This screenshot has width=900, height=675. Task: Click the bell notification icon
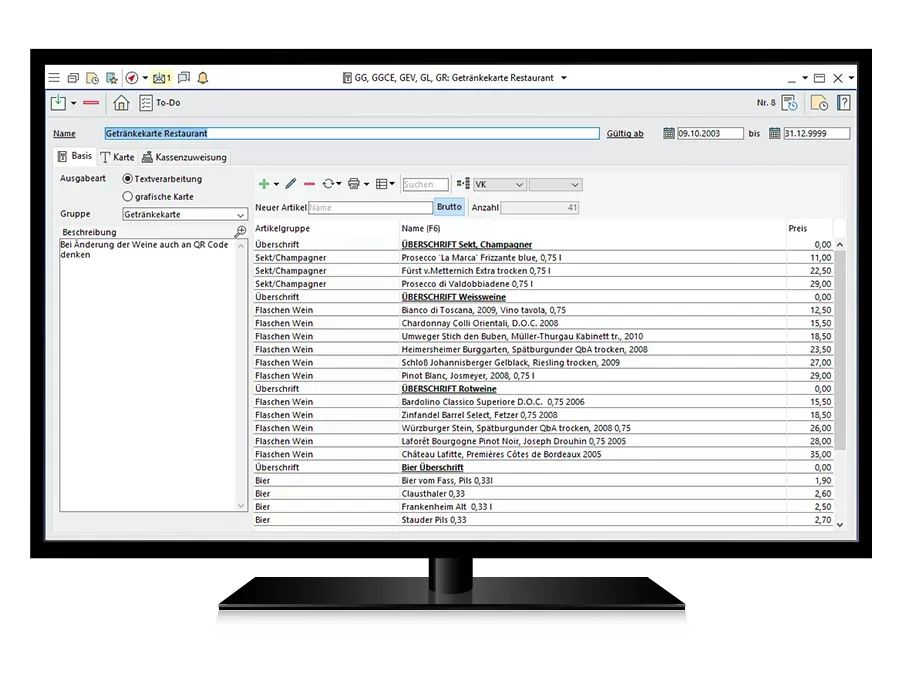point(203,78)
